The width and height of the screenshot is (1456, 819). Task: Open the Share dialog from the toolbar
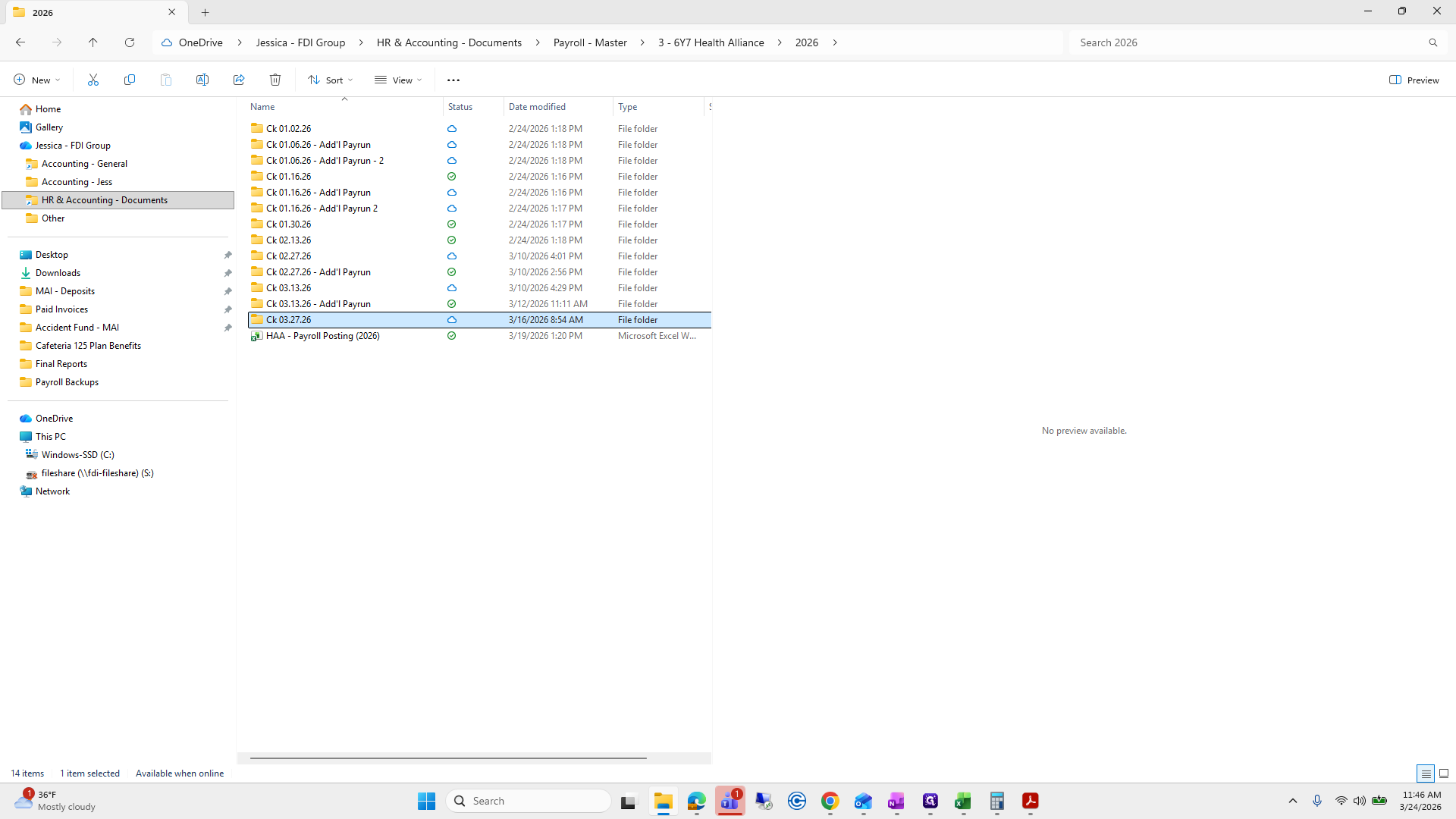pos(239,80)
